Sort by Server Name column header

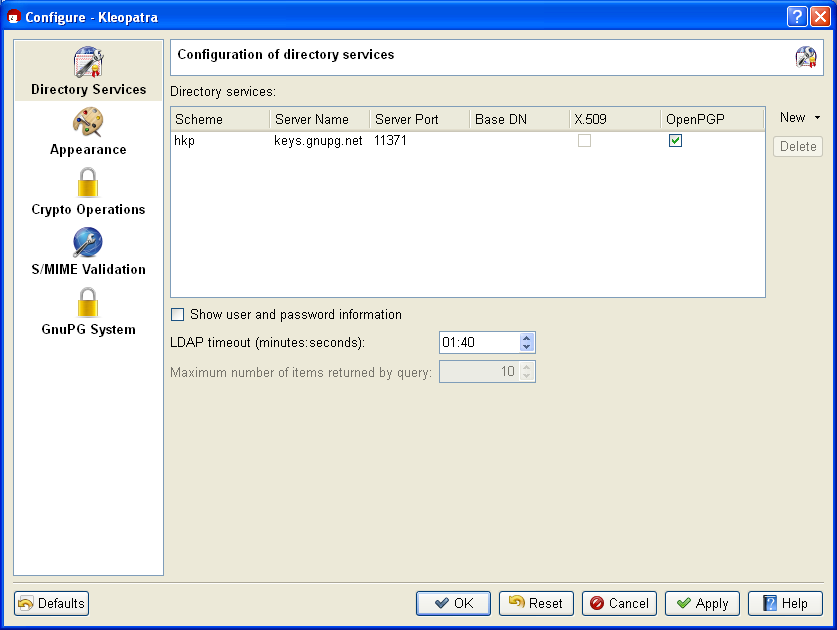pos(320,119)
